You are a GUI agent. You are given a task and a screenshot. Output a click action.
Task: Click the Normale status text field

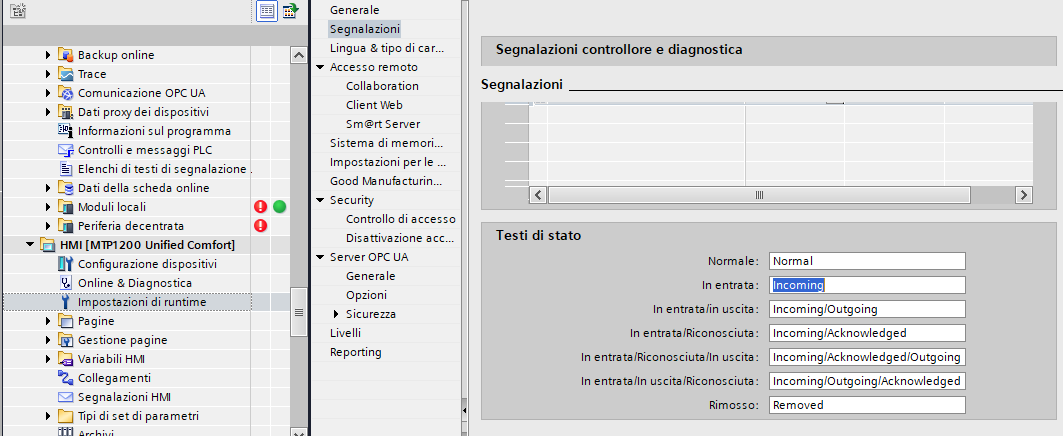tap(866, 261)
